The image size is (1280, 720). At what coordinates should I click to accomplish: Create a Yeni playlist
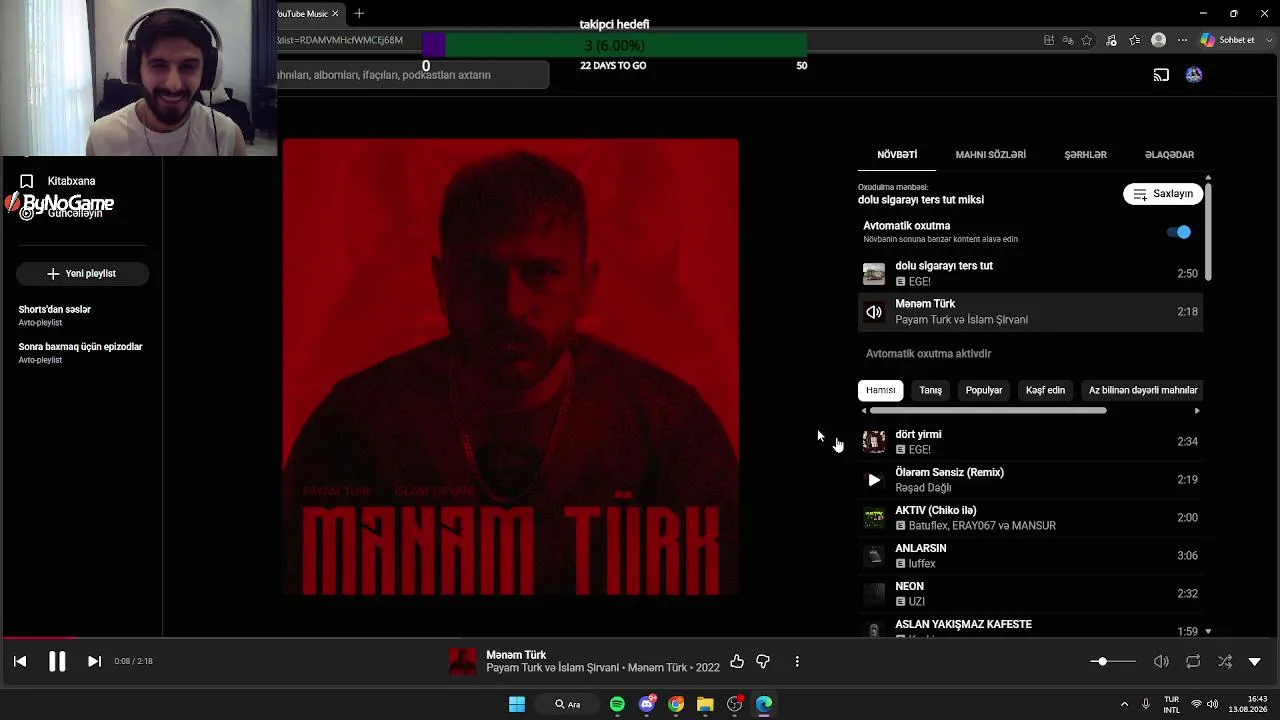(82, 273)
